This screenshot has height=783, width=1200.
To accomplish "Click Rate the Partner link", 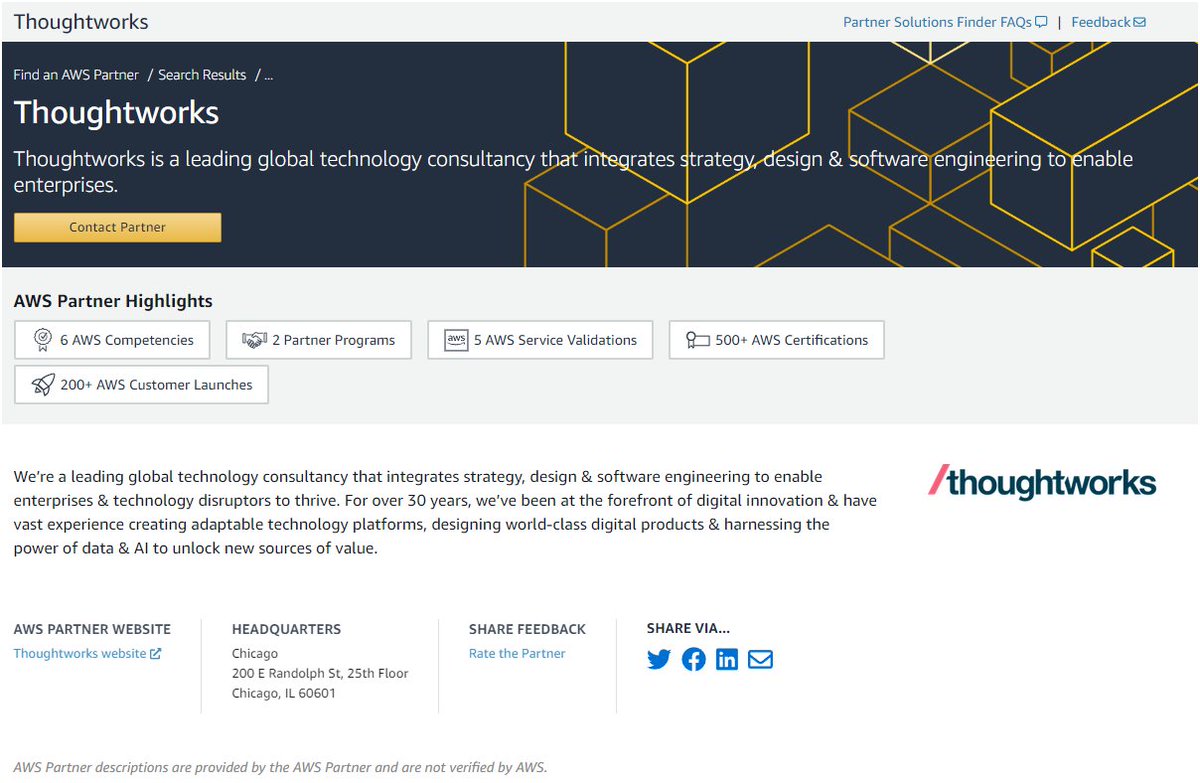I will [517, 653].
